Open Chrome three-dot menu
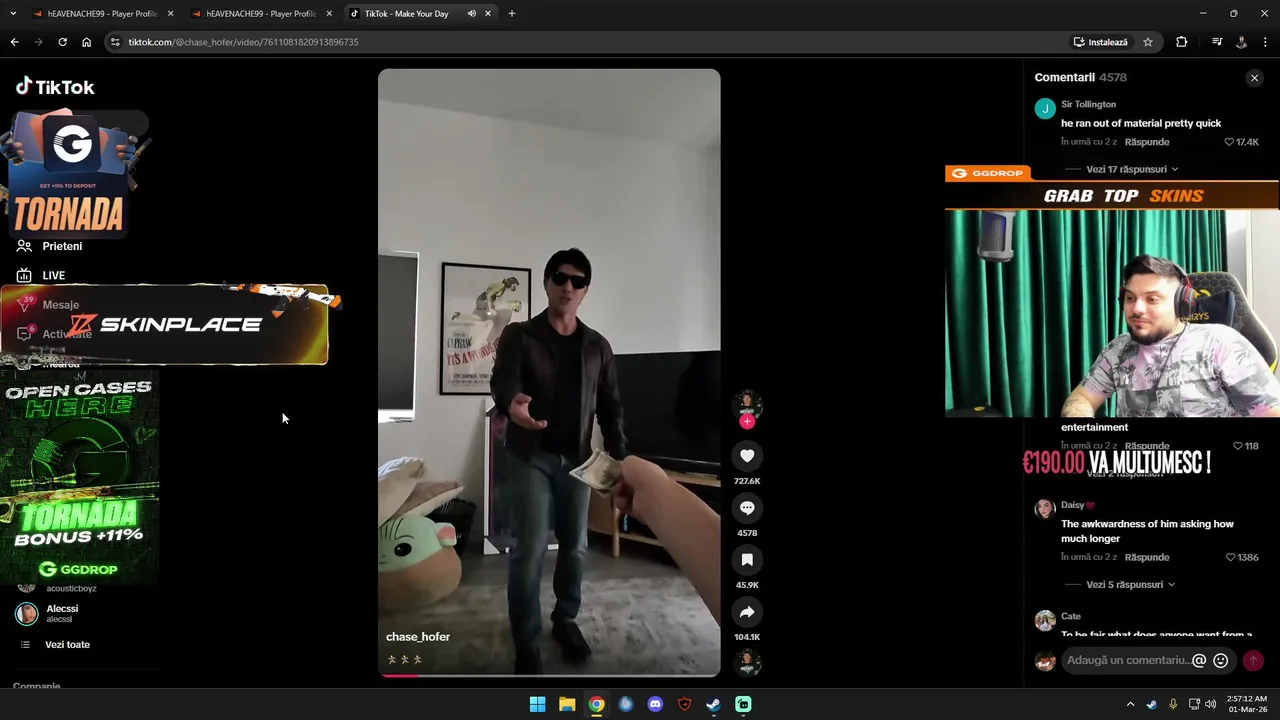The width and height of the screenshot is (1280, 720). point(1266,42)
